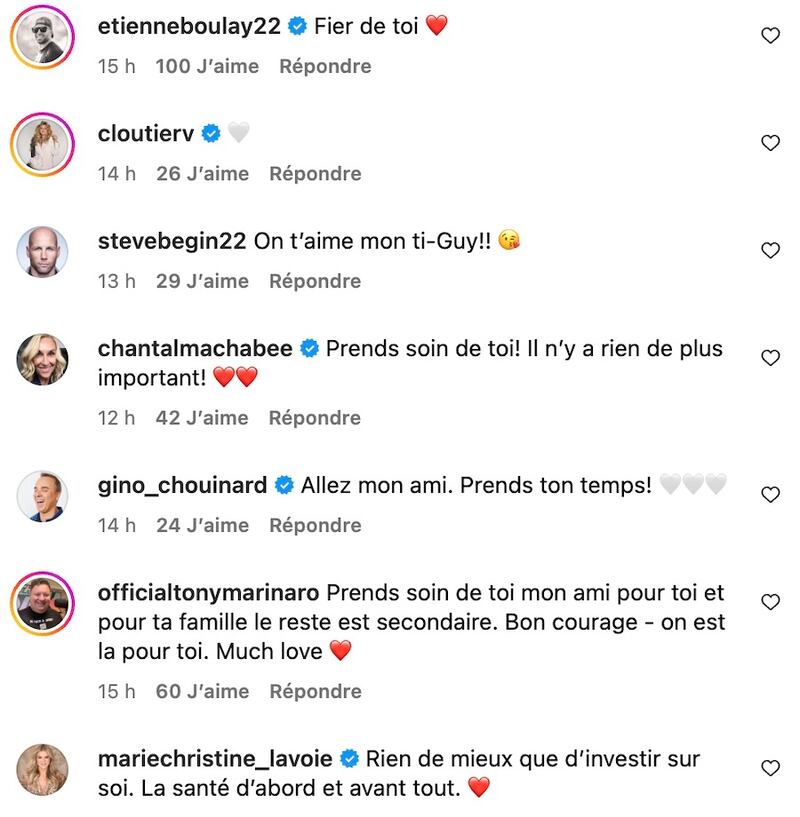Tap the heart beside stevebegin22's comment
Viewport: 800px width, 817px height.
[770, 251]
